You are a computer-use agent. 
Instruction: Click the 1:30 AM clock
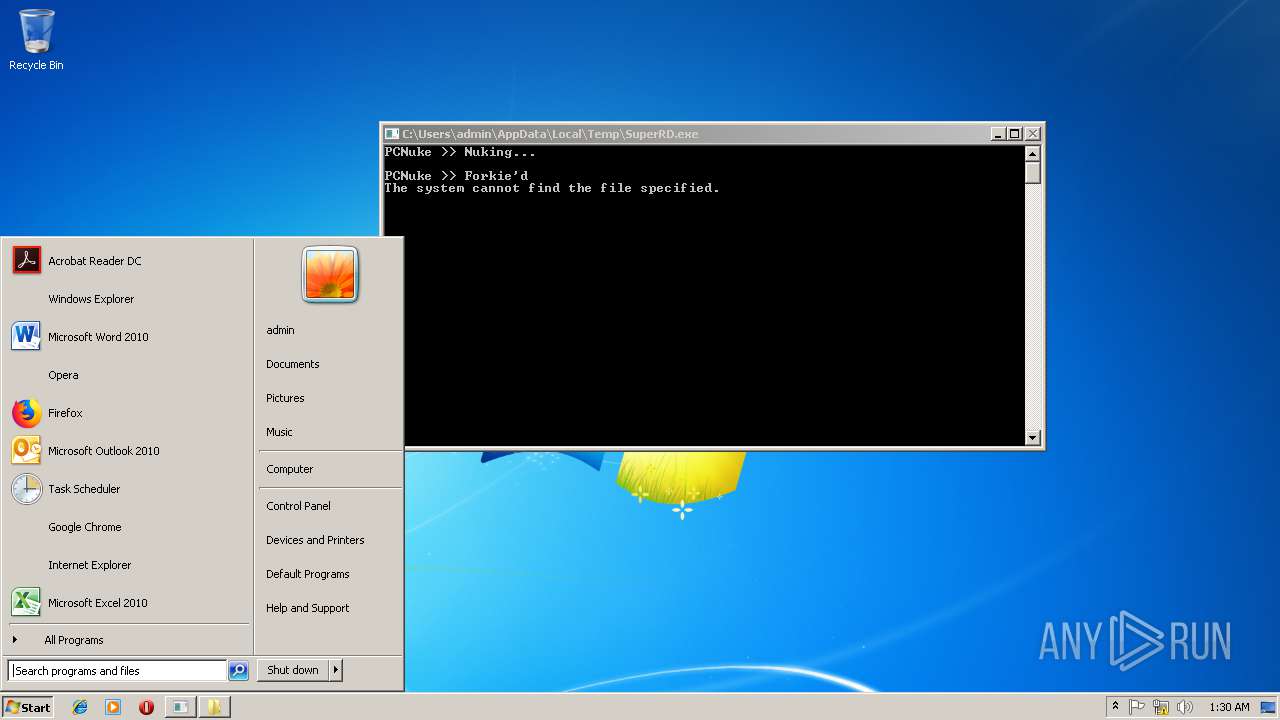pos(1229,707)
